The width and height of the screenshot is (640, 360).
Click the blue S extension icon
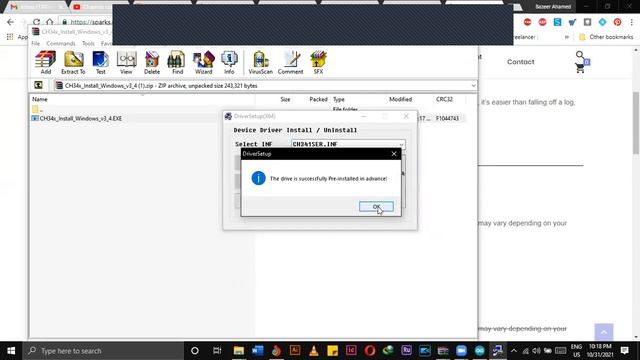[557, 22]
